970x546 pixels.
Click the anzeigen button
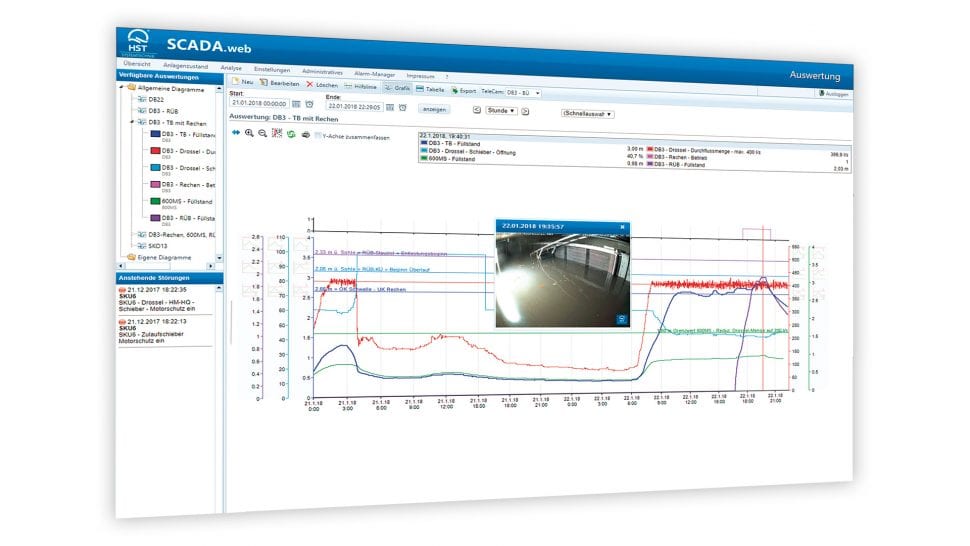click(x=434, y=109)
